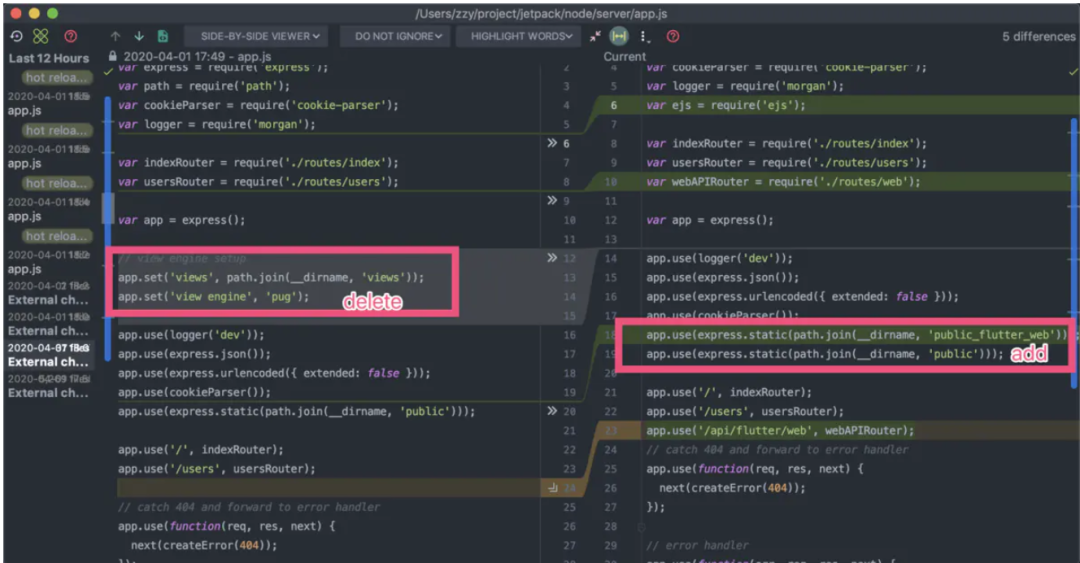
Task: Go to previous difference with up arrow
Action: pyautogui.click(x=116, y=36)
